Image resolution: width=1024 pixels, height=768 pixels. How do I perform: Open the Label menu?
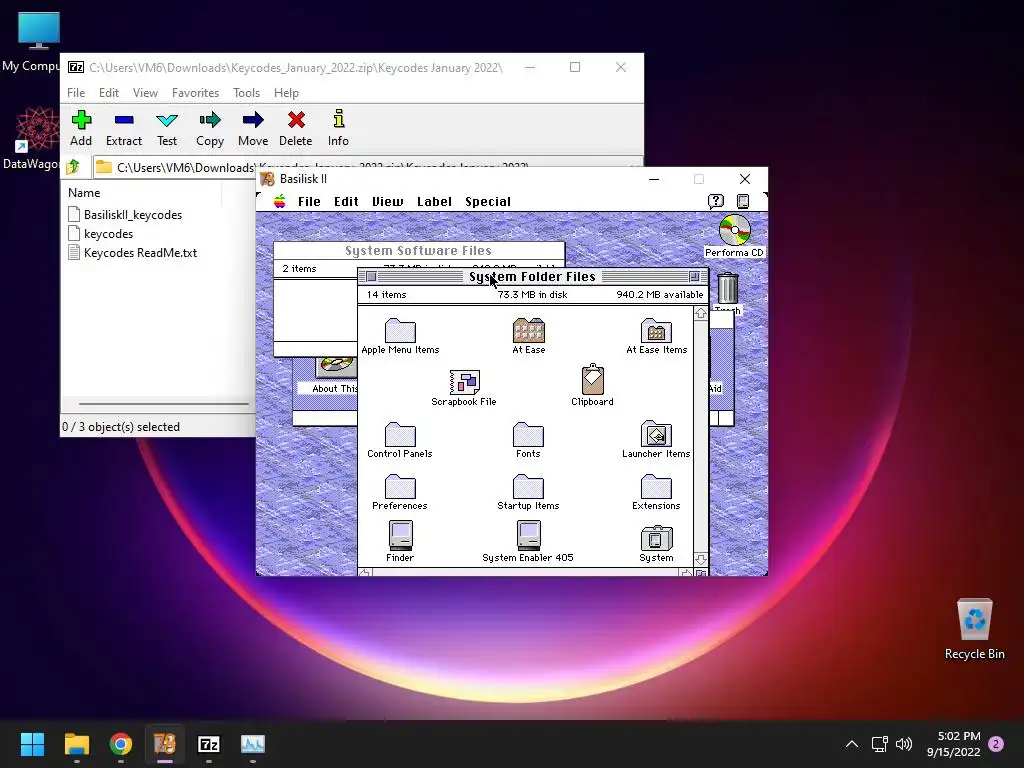[434, 201]
